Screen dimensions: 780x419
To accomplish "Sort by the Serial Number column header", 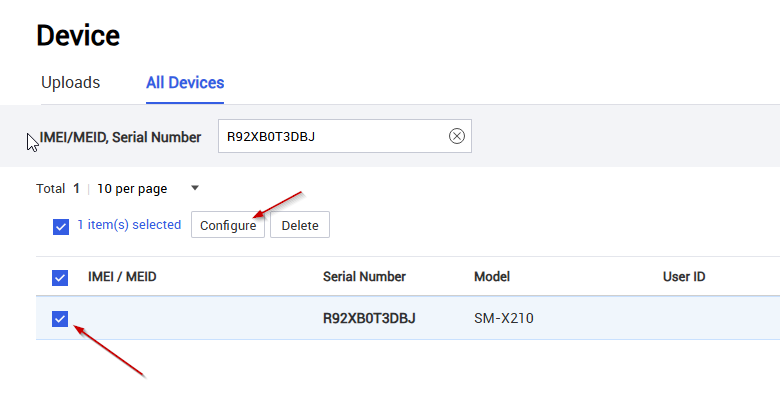I will [364, 277].
